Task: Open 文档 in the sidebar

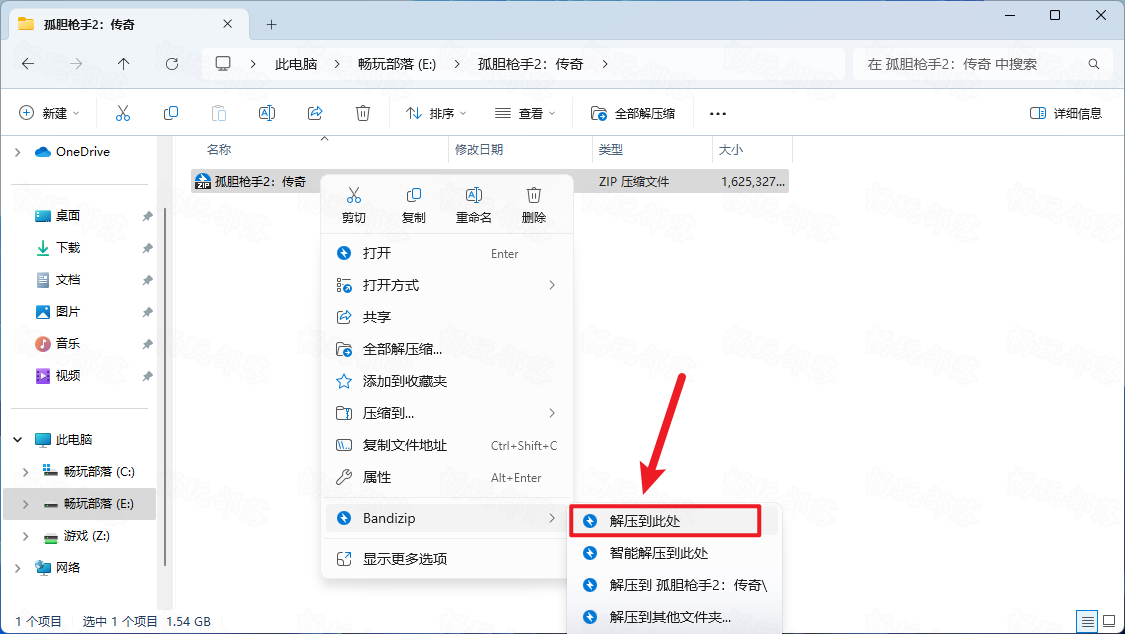Action: pyautogui.click(x=67, y=280)
